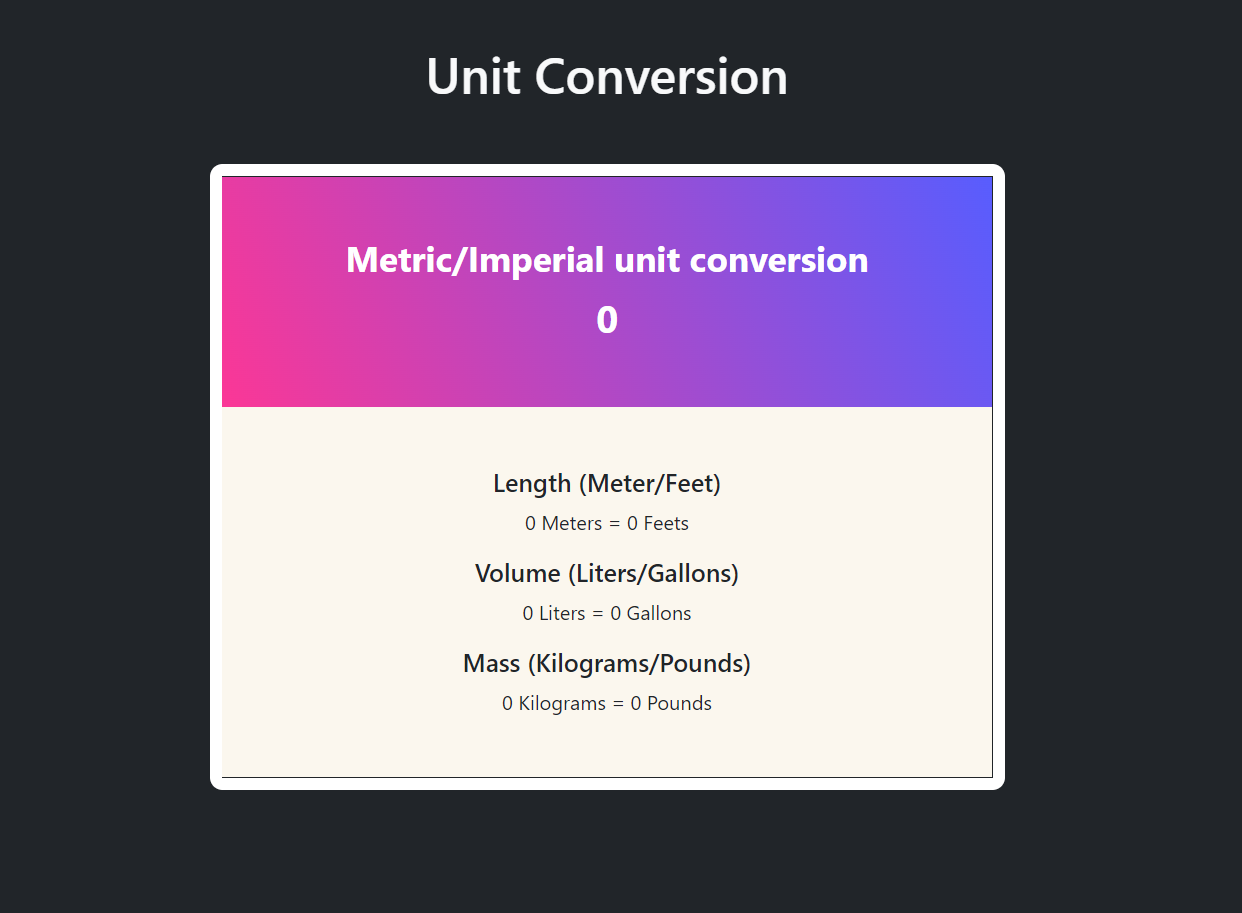Select the Length (Meter/Feet) heading
This screenshot has width=1242, height=913.
[606, 483]
